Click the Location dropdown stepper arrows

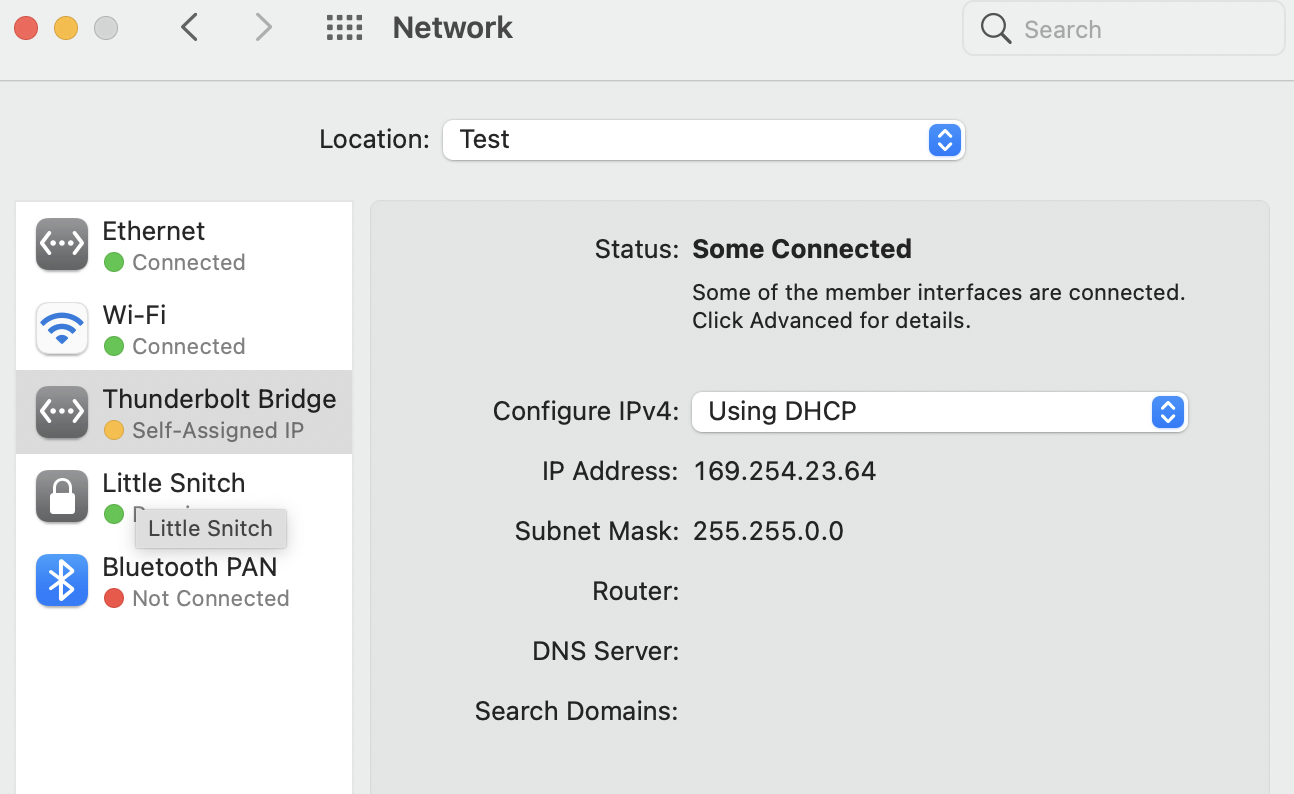point(944,140)
